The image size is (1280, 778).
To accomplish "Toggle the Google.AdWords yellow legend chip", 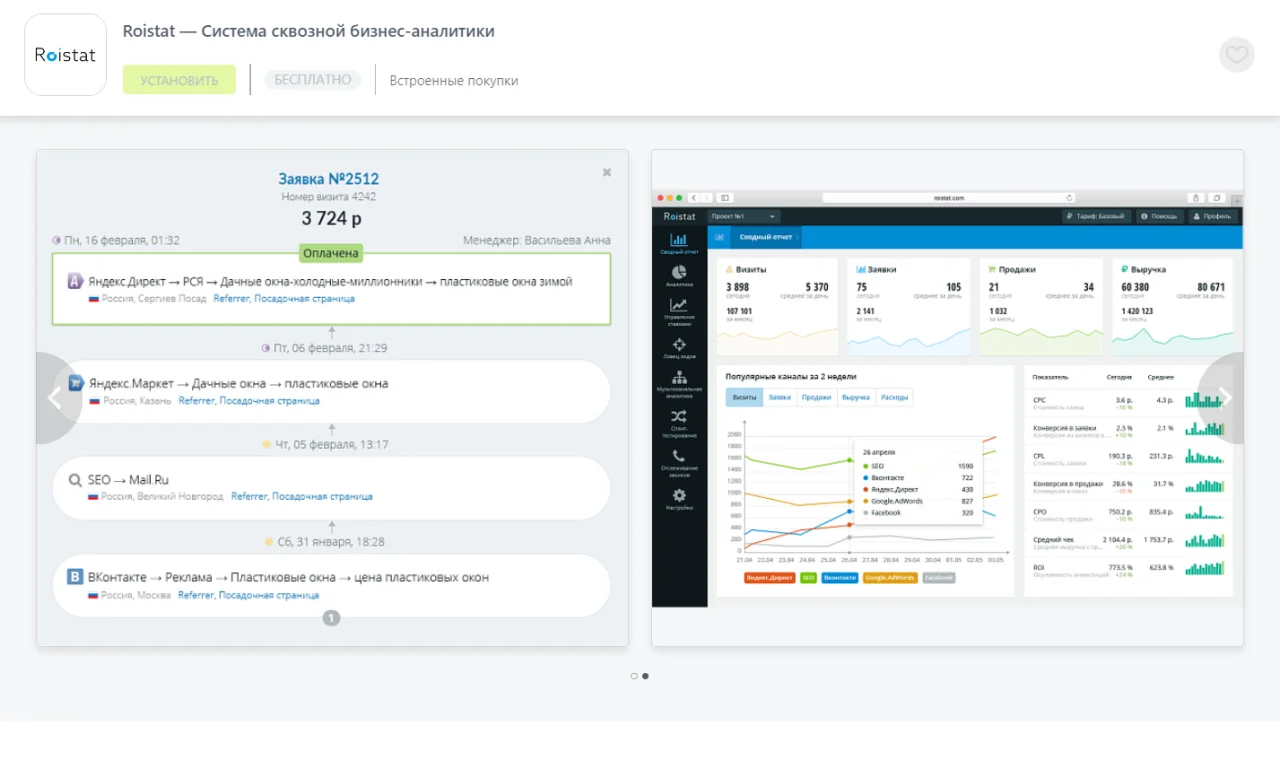I will point(891,578).
